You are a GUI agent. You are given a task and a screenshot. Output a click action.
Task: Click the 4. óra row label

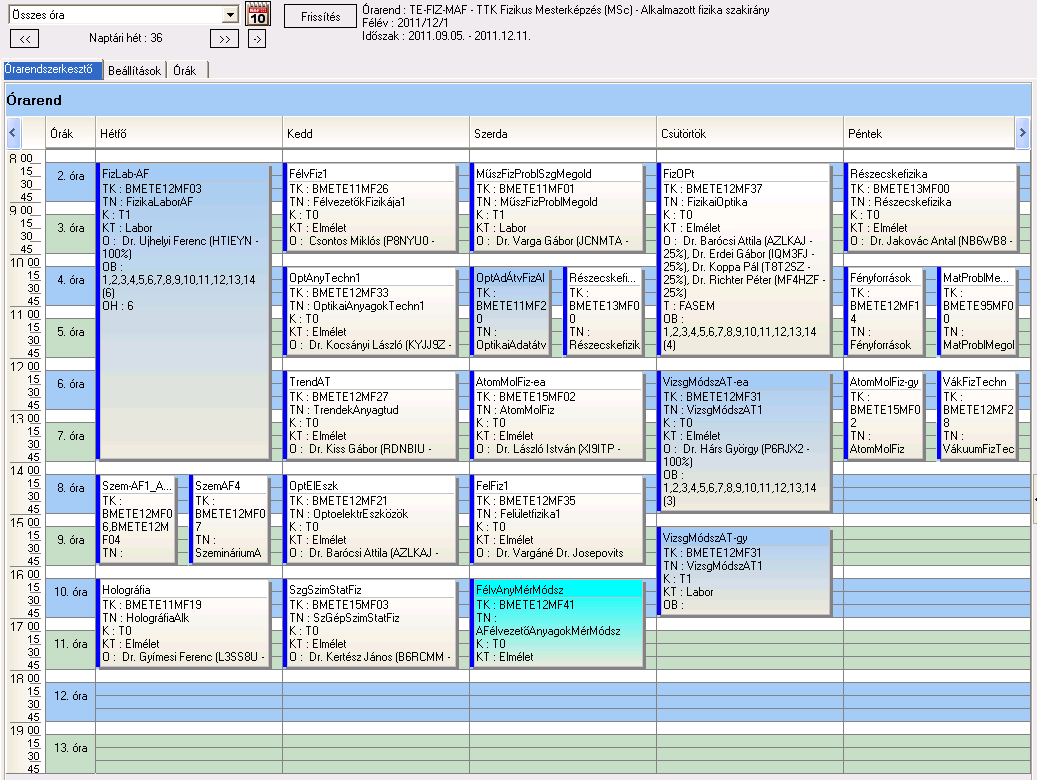pos(71,280)
